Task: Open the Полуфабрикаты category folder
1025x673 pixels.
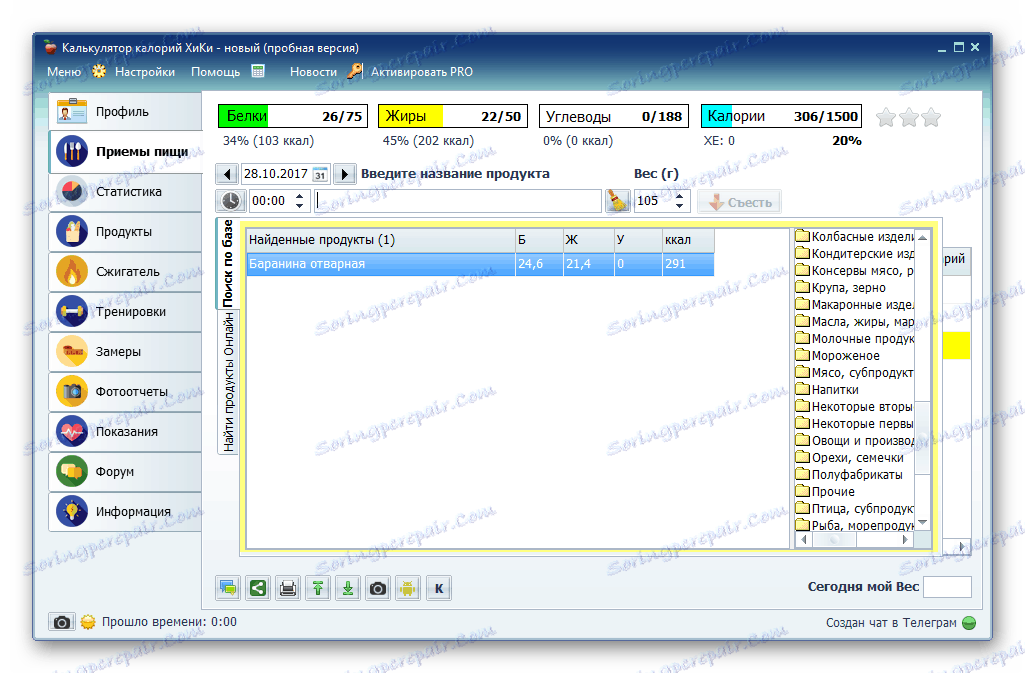Action: click(x=849, y=474)
